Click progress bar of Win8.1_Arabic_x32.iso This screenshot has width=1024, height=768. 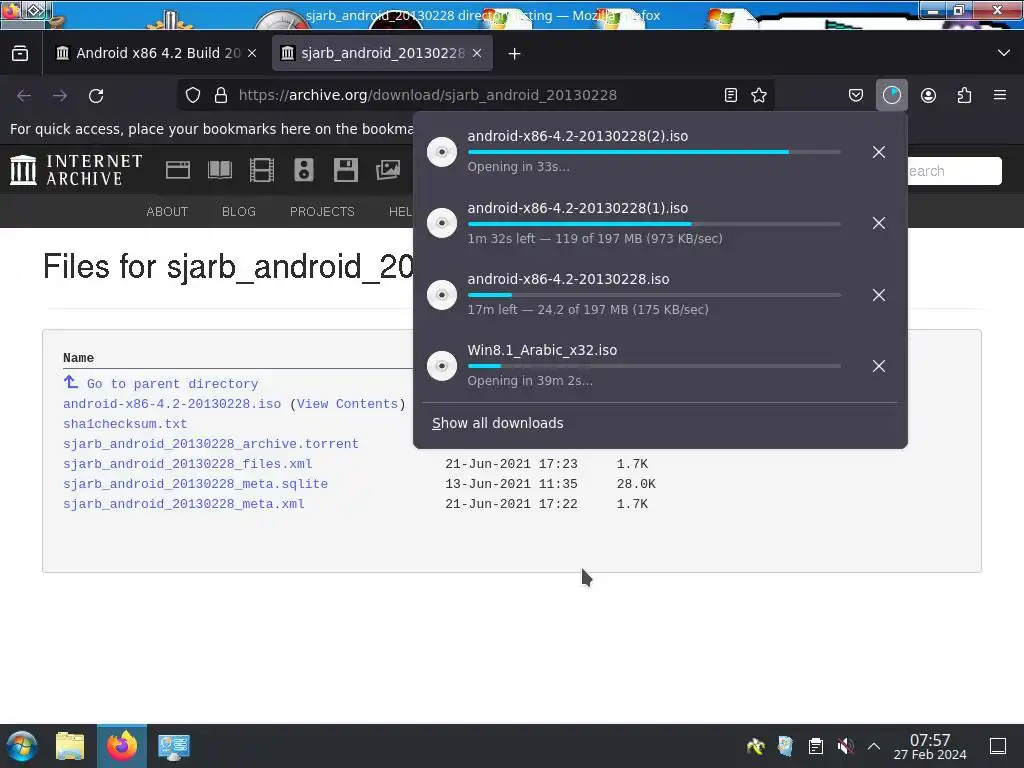(654, 366)
